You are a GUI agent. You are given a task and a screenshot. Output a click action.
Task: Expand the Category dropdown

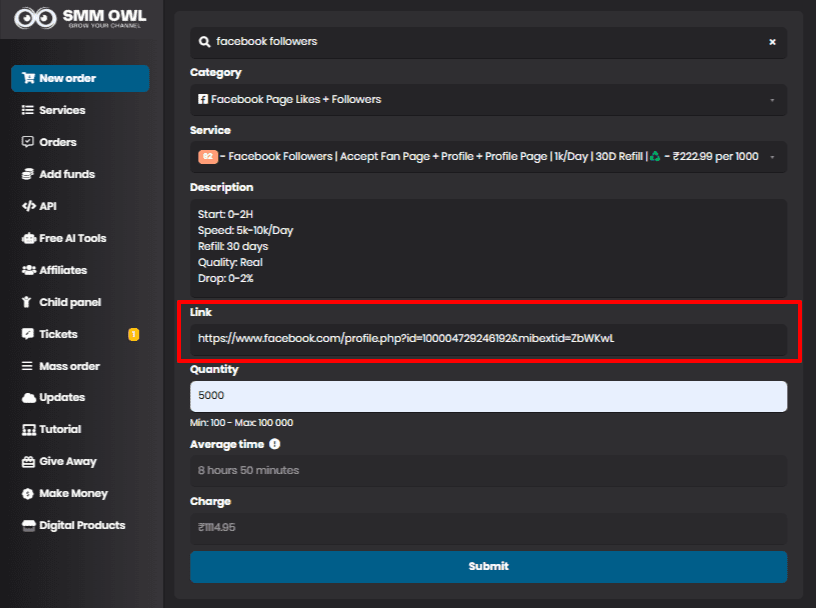pos(488,100)
